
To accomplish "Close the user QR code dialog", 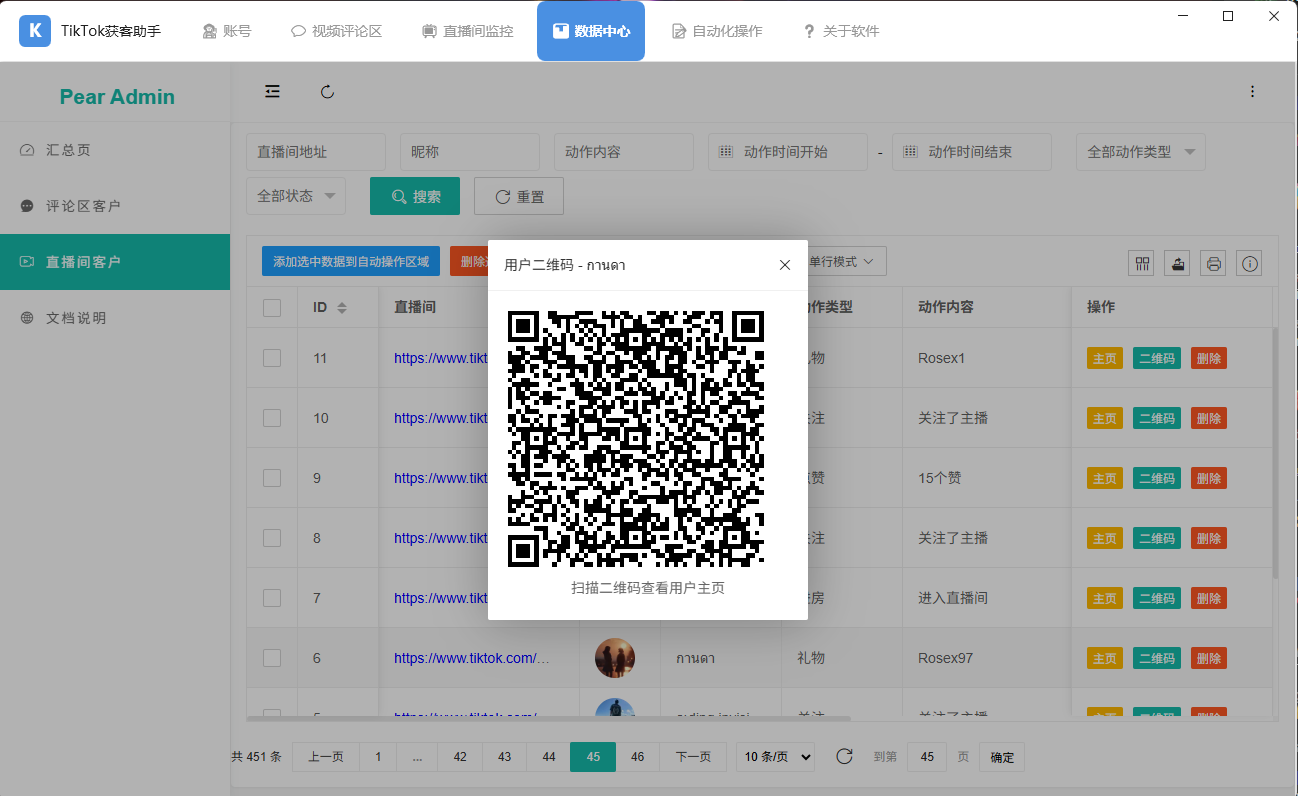I will point(785,265).
